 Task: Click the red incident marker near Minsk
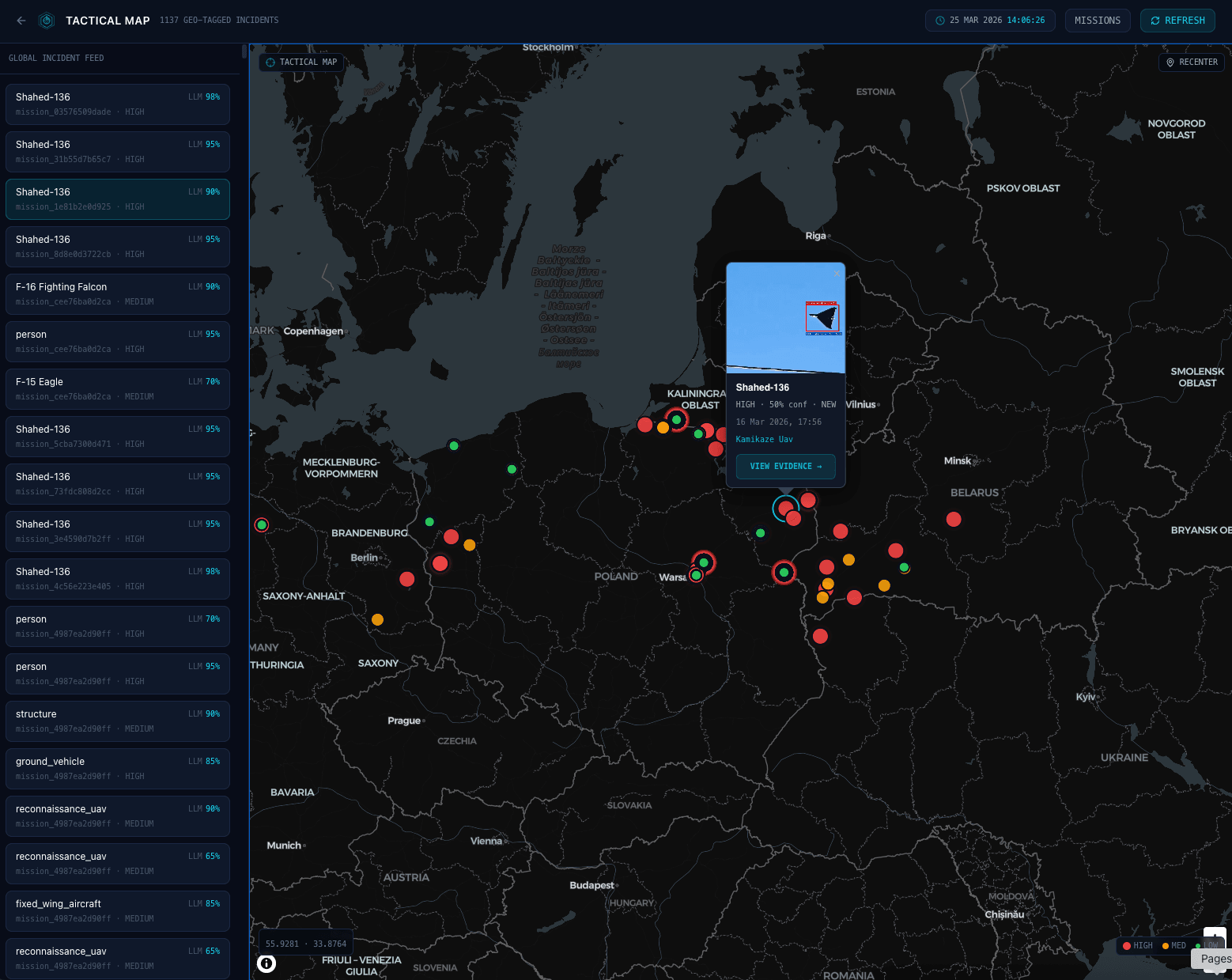[x=954, y=520]
